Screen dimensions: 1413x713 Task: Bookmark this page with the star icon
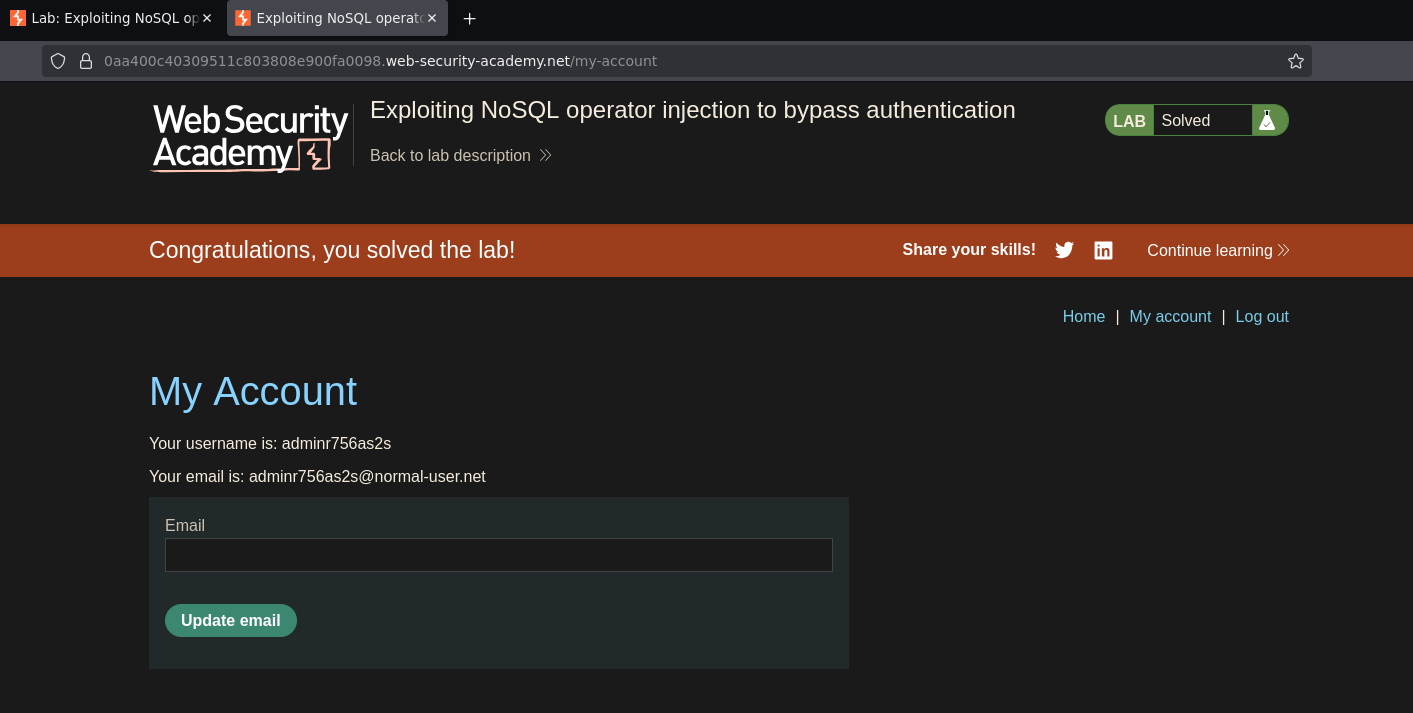coord(1296,61)
